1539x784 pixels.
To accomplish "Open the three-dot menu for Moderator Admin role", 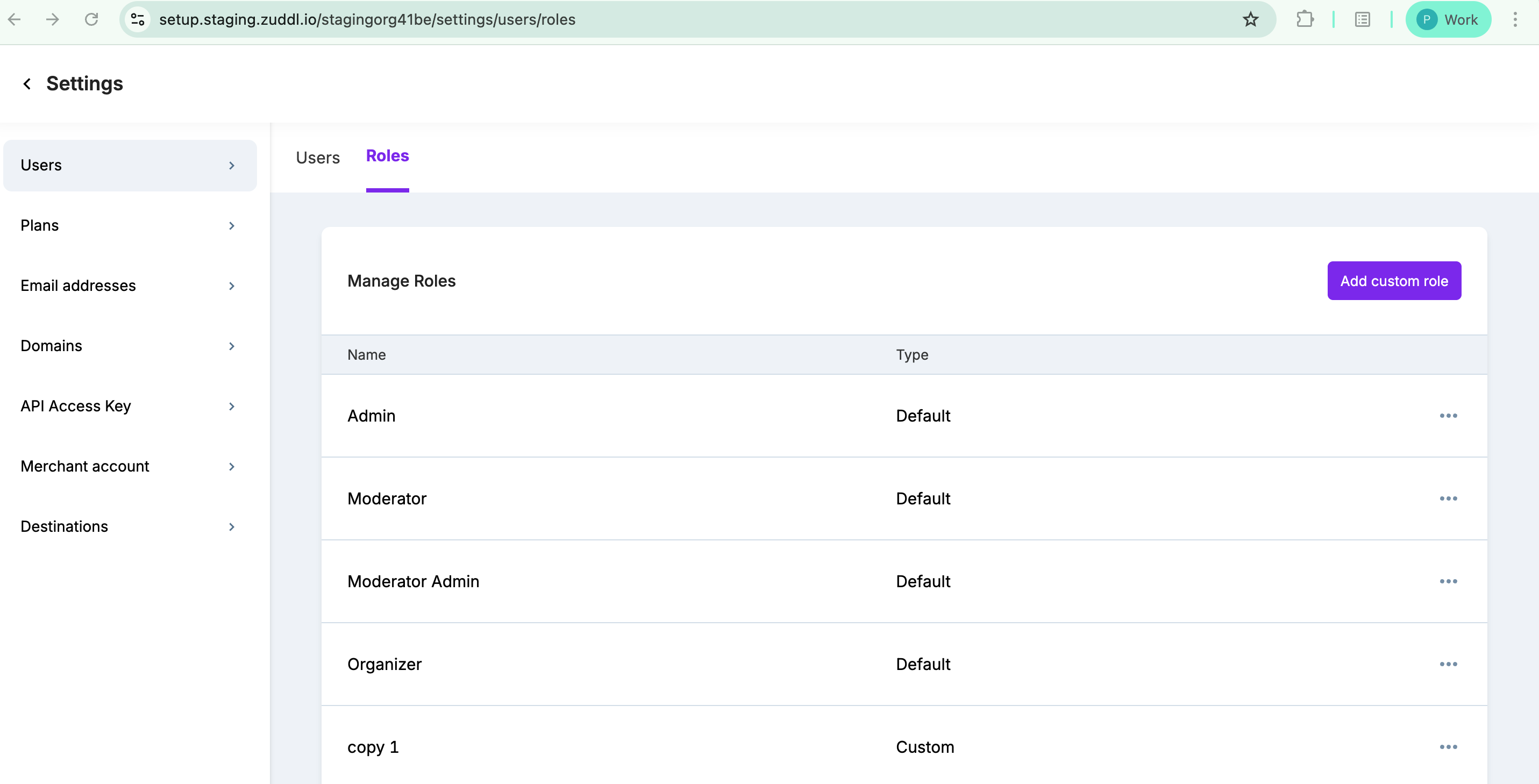I will click(1448, 581).
